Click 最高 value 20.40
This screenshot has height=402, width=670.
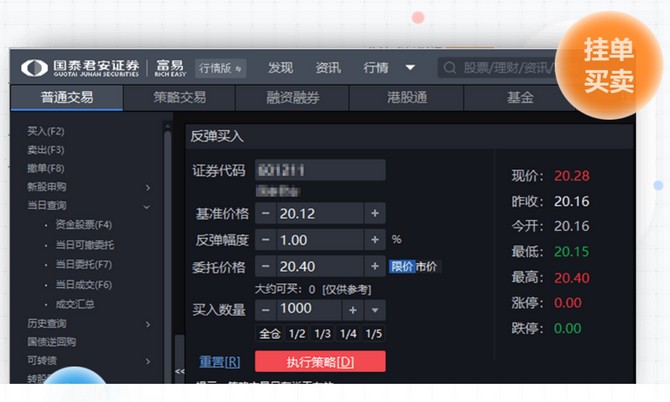coord(572,278)
